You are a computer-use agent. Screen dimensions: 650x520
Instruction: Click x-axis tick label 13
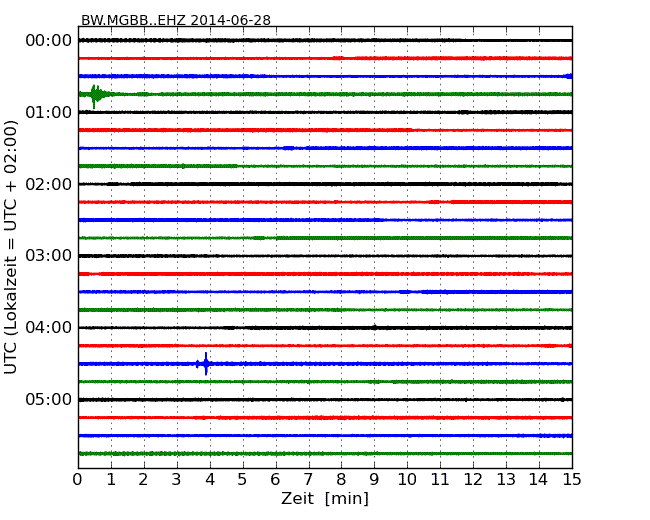(x=506, y=480)
